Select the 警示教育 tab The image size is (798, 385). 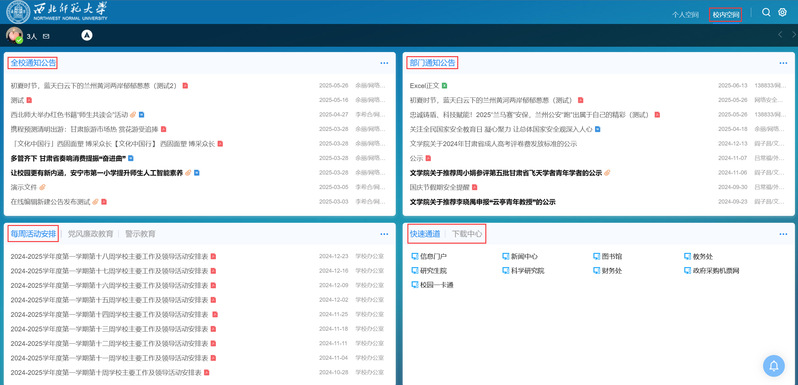point(140,234)
